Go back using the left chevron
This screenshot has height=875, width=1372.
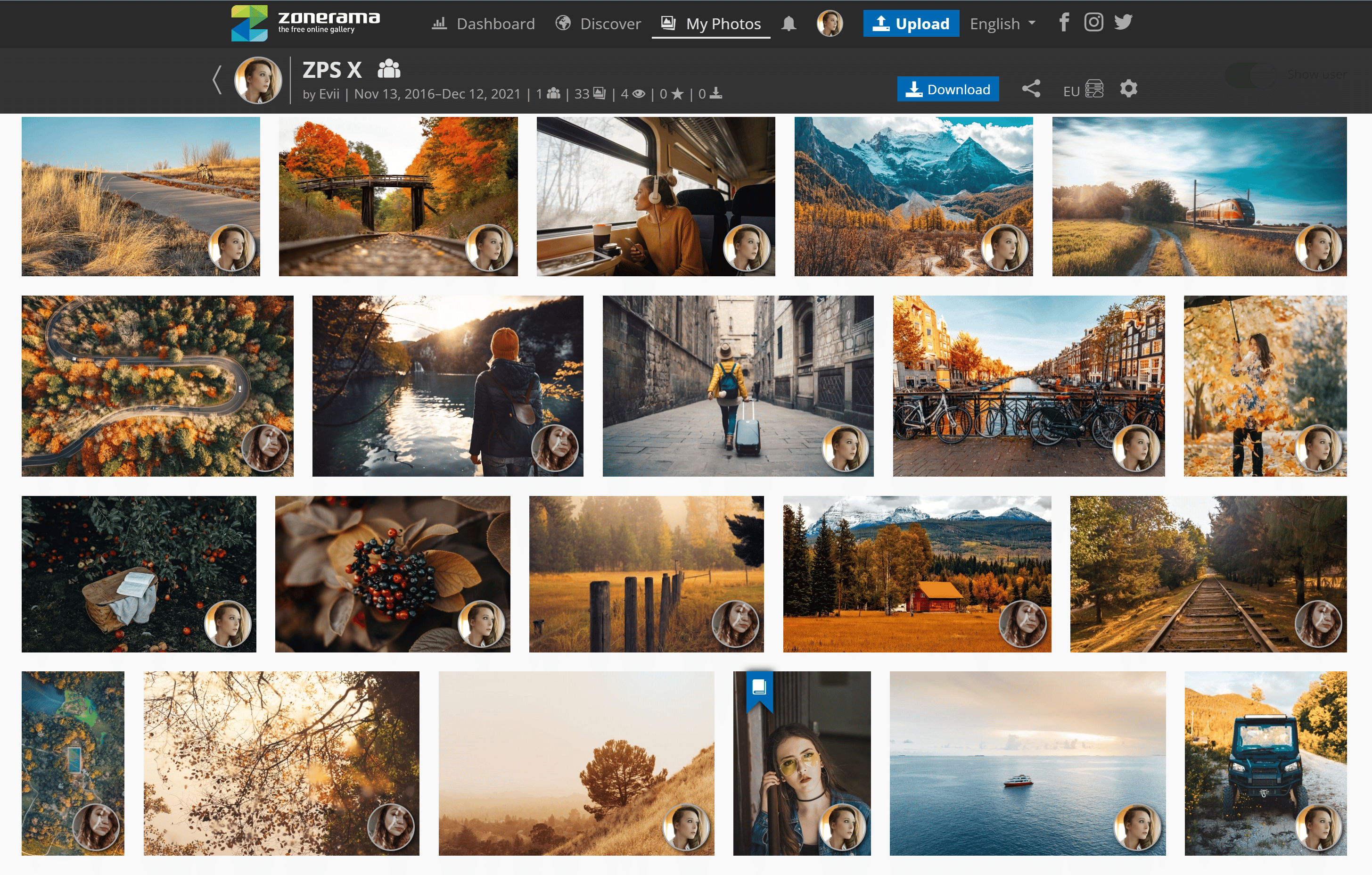click(x=217, y=80)
